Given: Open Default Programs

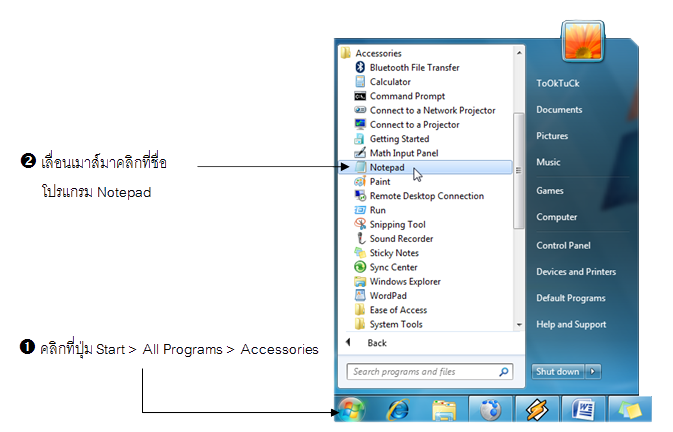Looking at the screenshot, I should click(570, 298).
